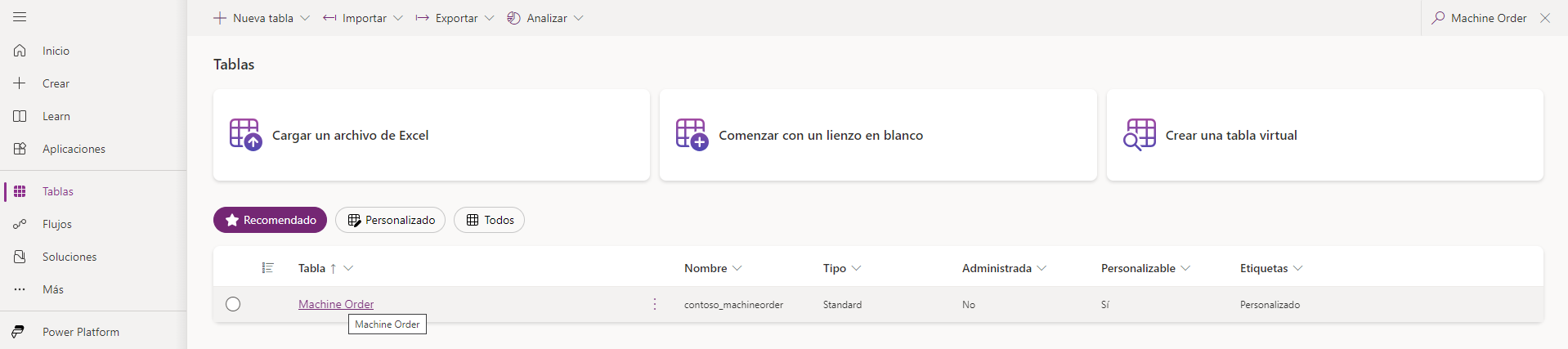Viewport: 1568px width, 349px height.
Task: Click Crear una tabla virtual card
Action: (1325, 135)
